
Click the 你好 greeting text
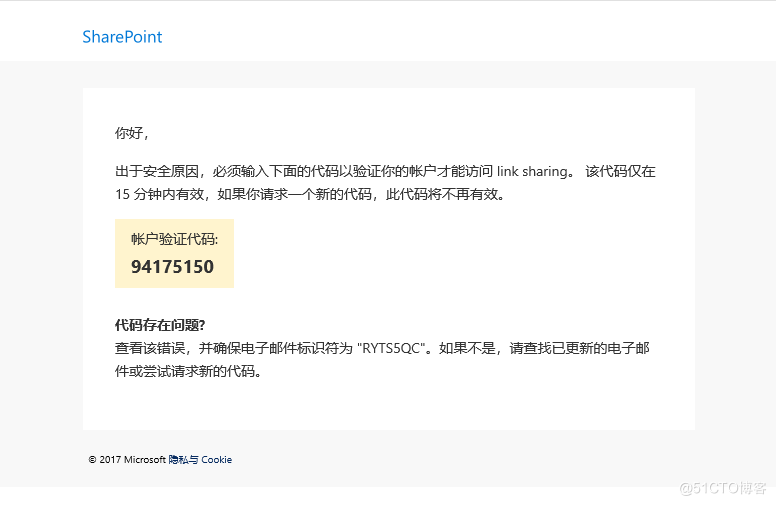(x=132, y=133)
